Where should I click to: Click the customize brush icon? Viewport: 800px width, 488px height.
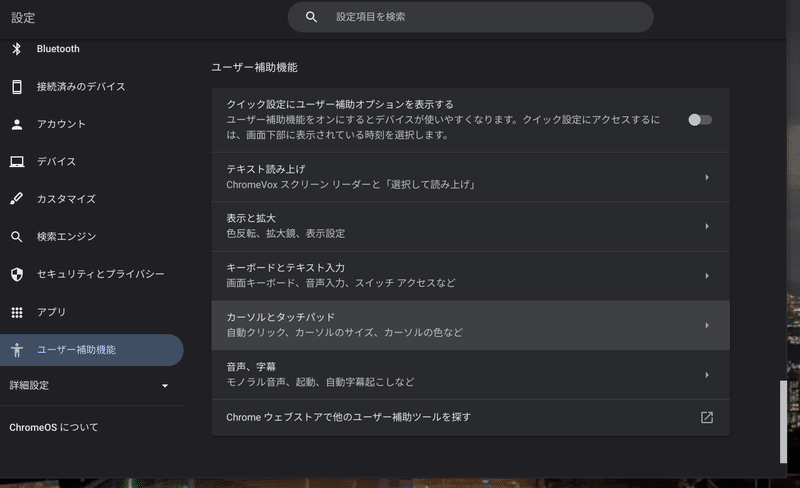[16, 199]
